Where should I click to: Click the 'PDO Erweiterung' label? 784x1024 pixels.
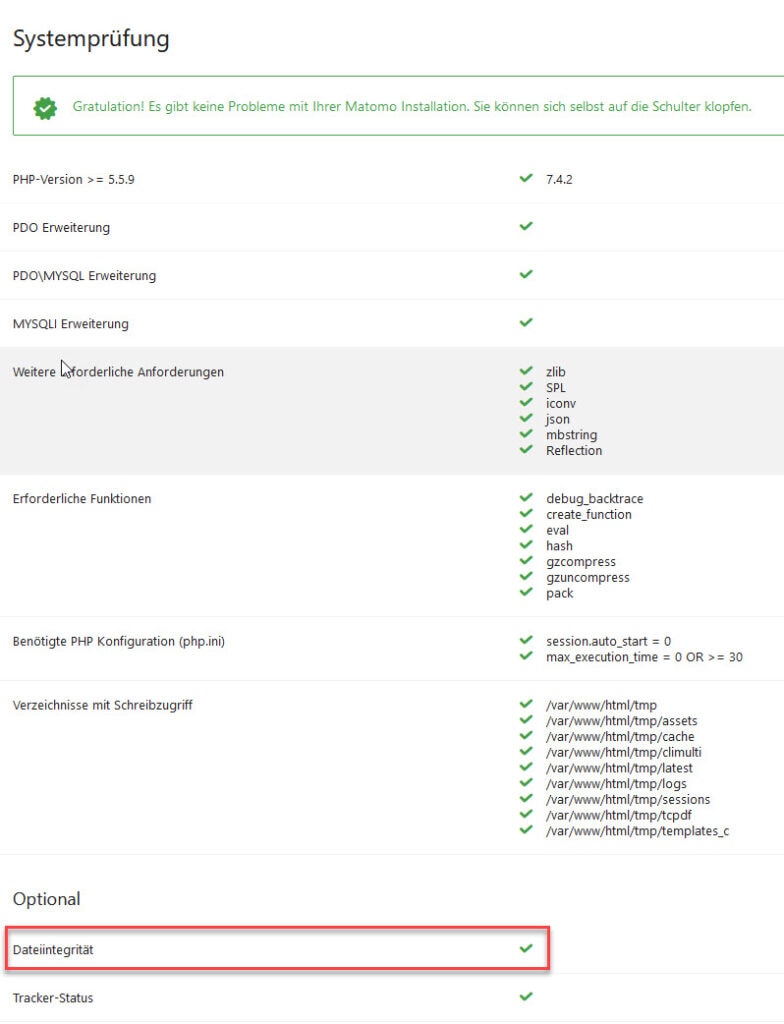[61, 228]
